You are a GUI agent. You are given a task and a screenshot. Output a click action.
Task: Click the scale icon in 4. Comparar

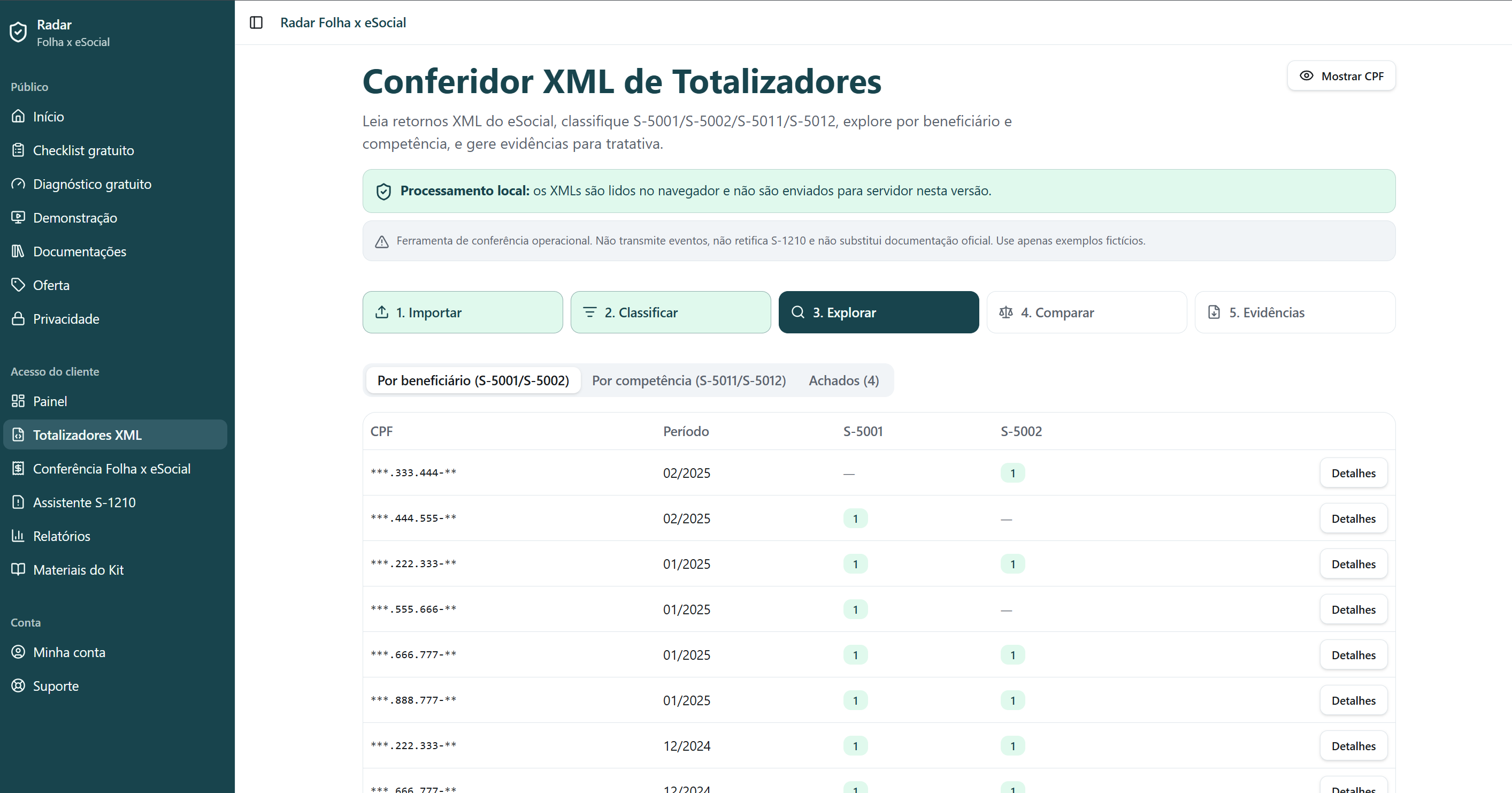point(1006,312)
